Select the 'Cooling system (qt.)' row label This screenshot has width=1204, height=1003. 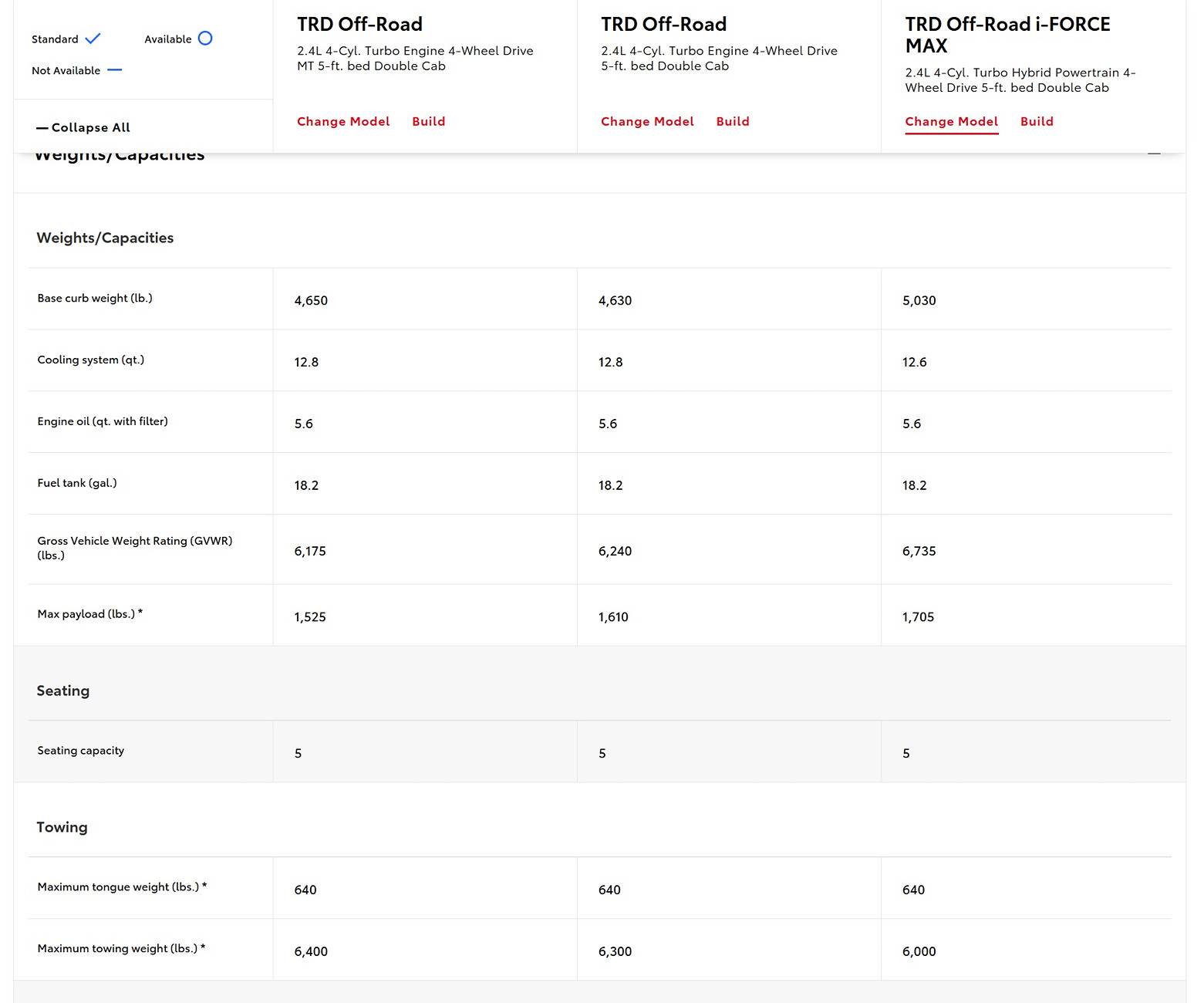click(91, 360)
